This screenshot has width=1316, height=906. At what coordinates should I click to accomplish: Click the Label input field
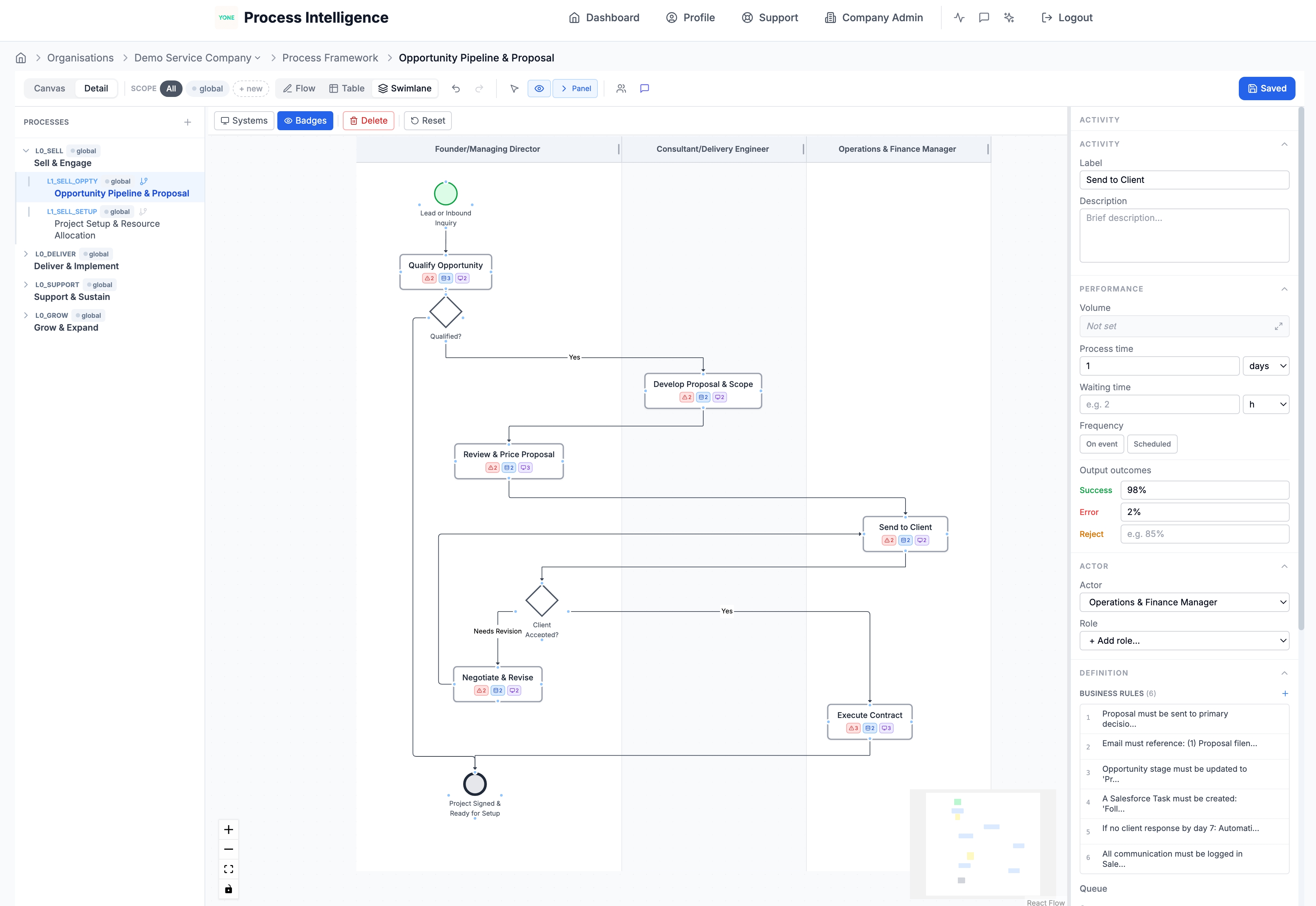[1184, 180]
